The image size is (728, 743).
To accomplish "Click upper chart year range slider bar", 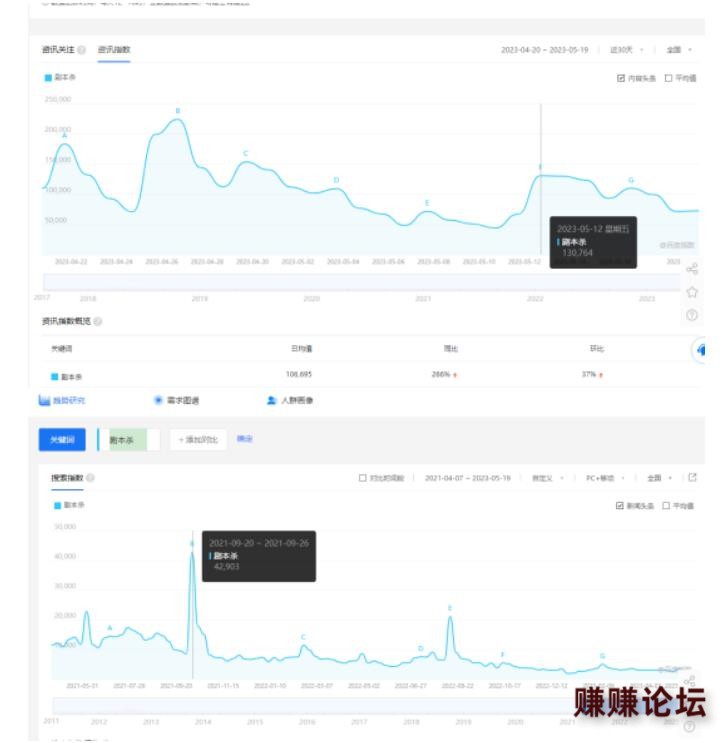I will coord(363,282).
